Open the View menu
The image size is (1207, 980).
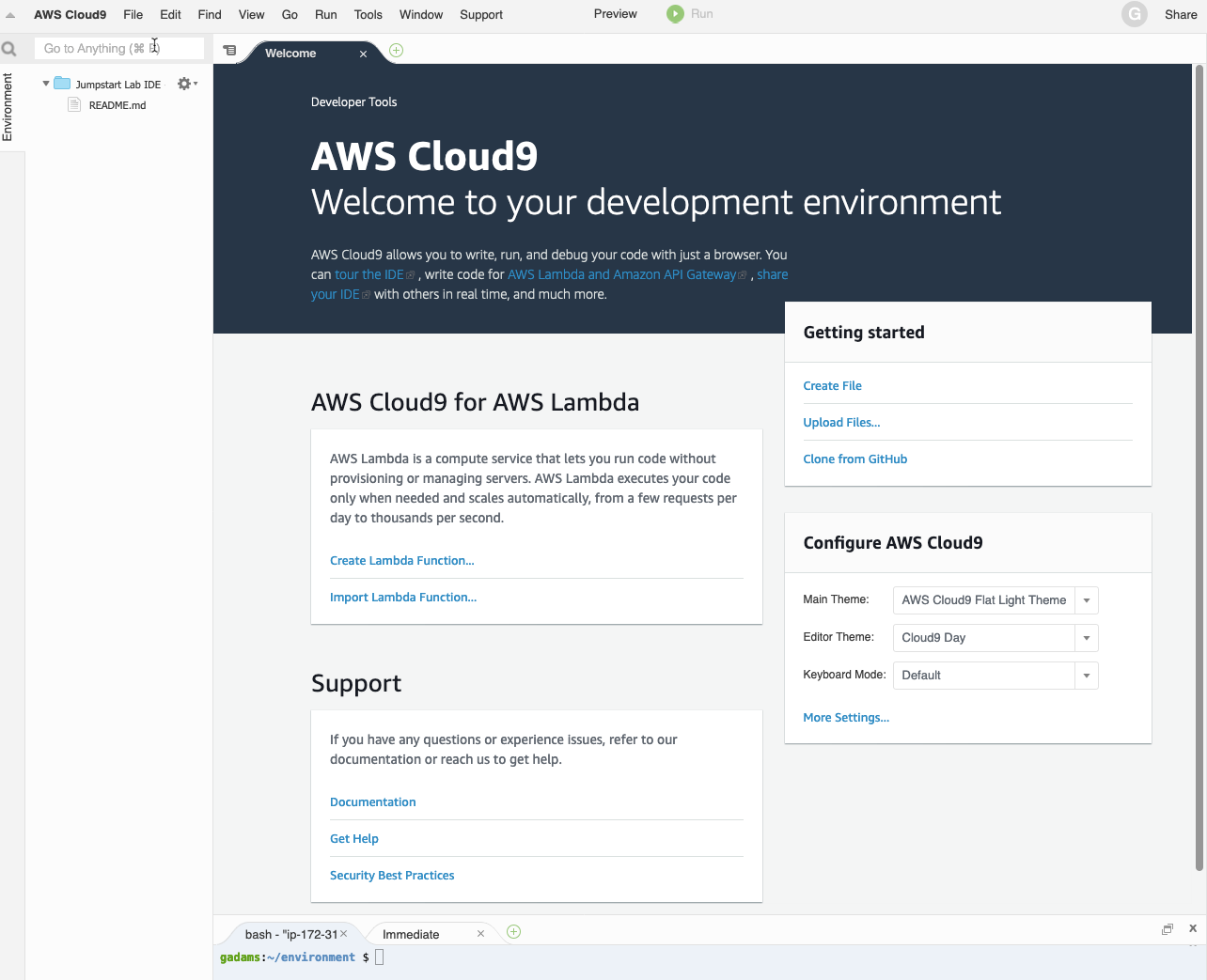click(x=252, y=15)
